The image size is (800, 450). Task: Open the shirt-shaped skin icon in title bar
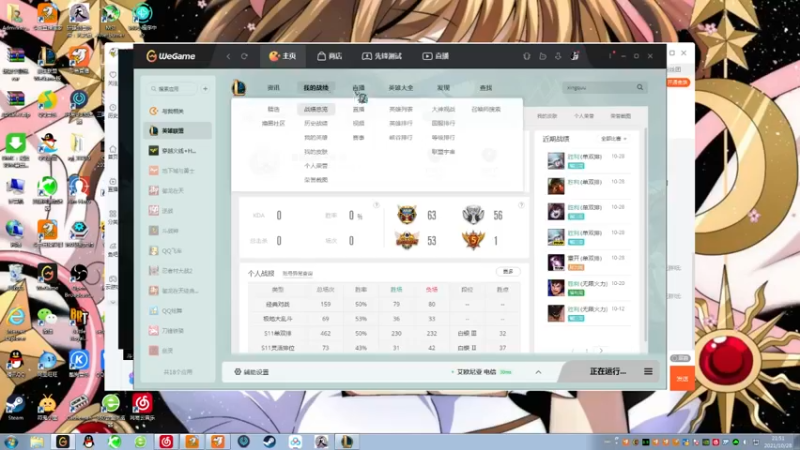(x=527, y=56)
